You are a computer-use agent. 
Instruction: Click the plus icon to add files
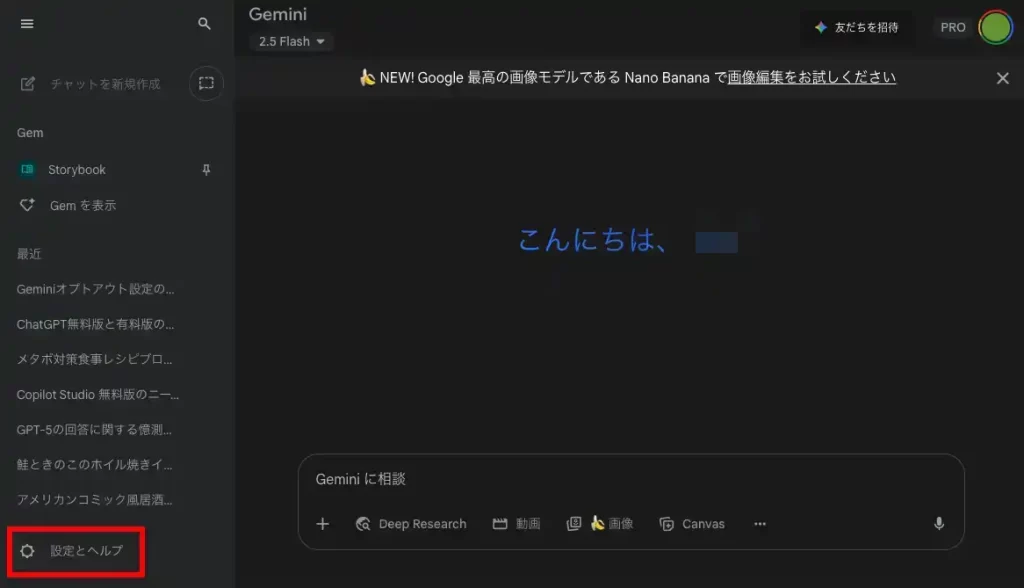(323, 524)
